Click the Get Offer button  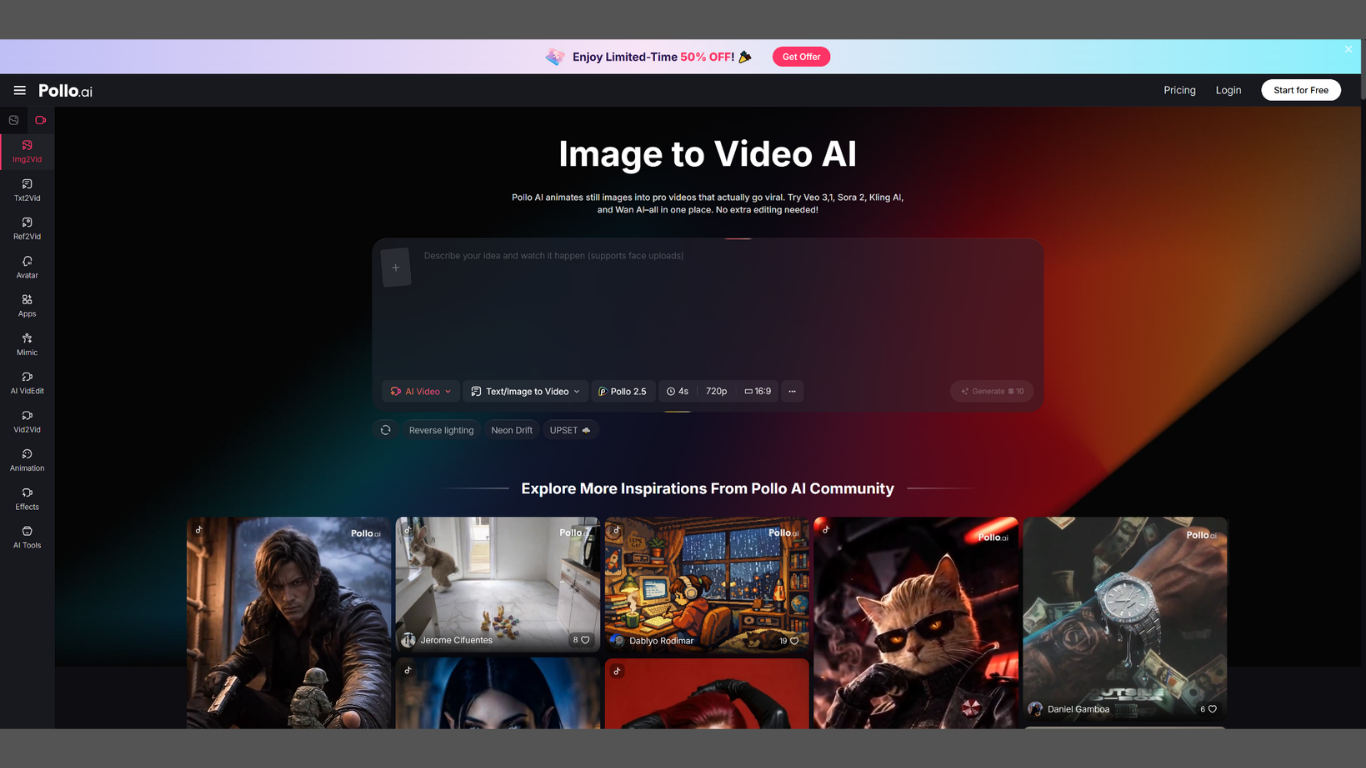(x=801, y=57)
